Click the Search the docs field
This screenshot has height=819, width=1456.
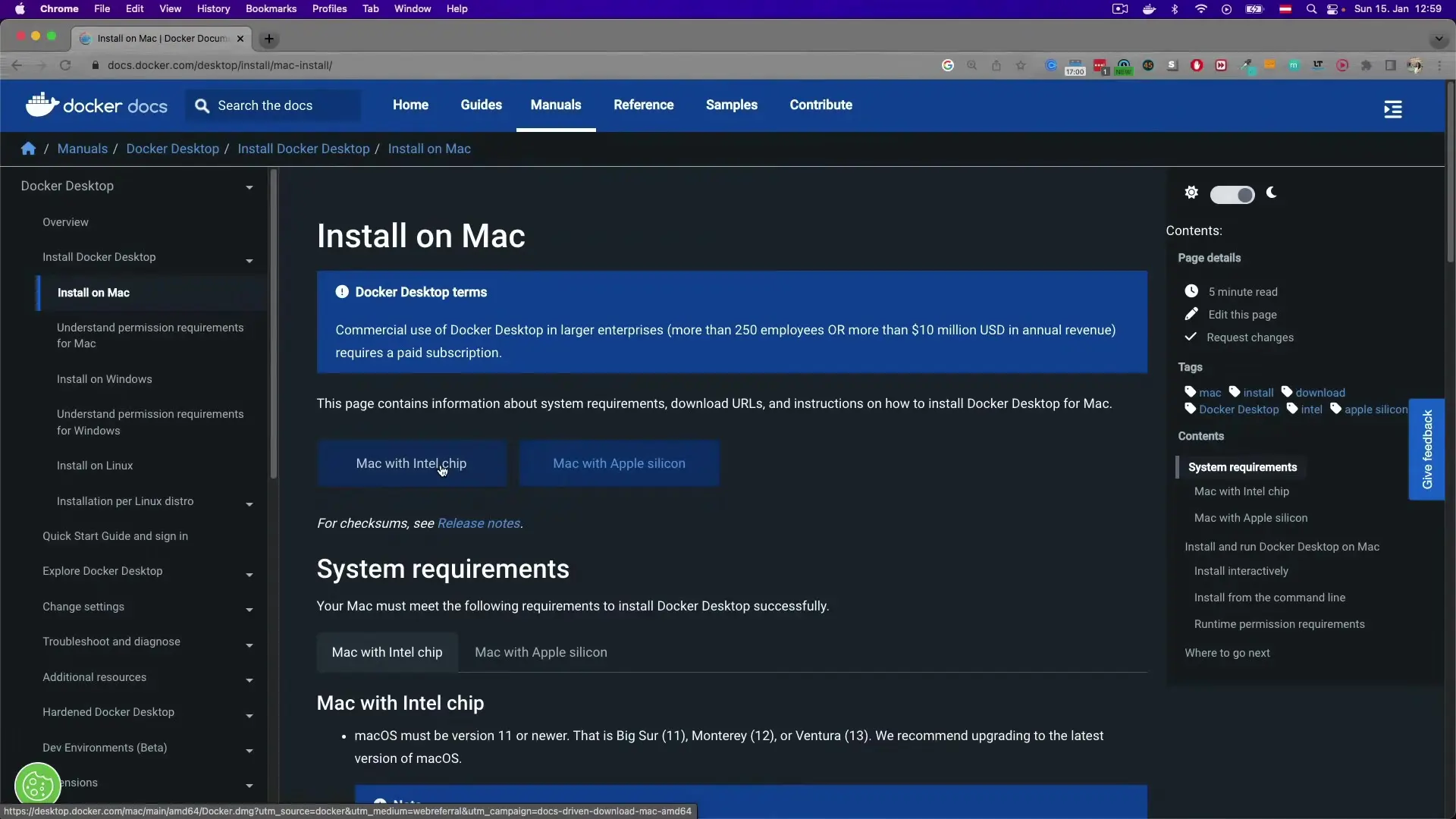(x=273, y=105)
